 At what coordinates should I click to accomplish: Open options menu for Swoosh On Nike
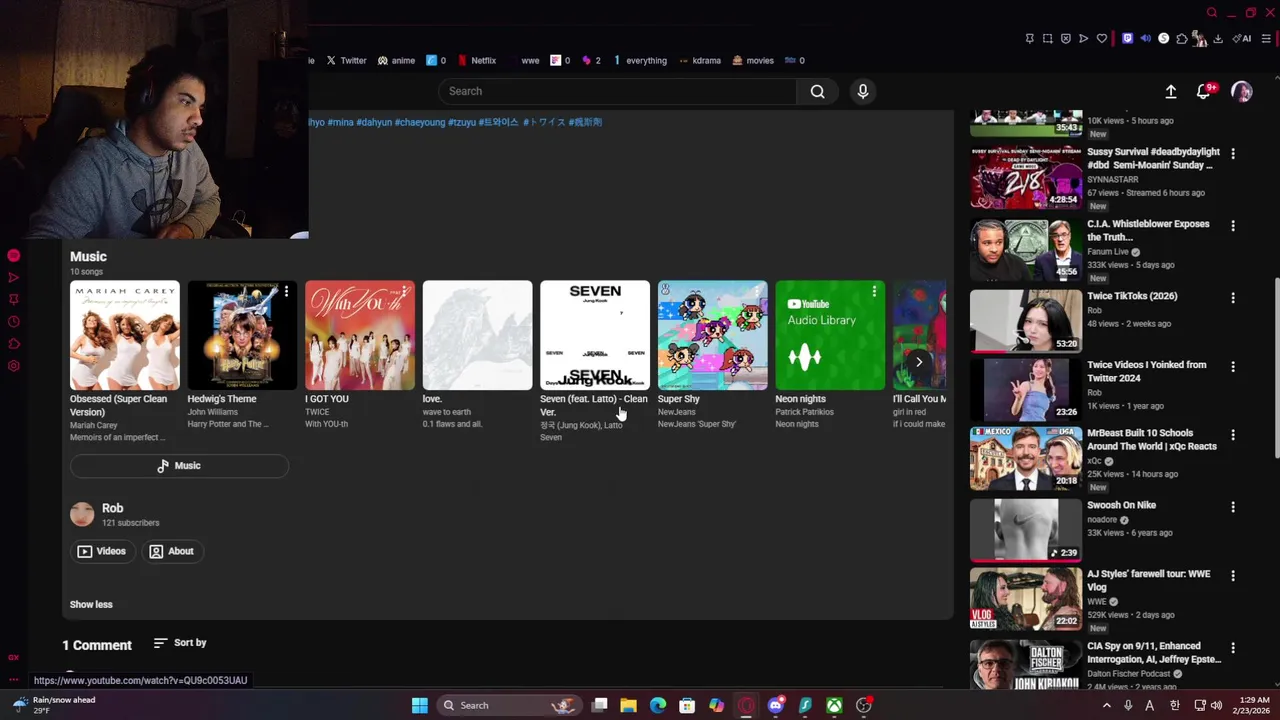point(1233,507)
